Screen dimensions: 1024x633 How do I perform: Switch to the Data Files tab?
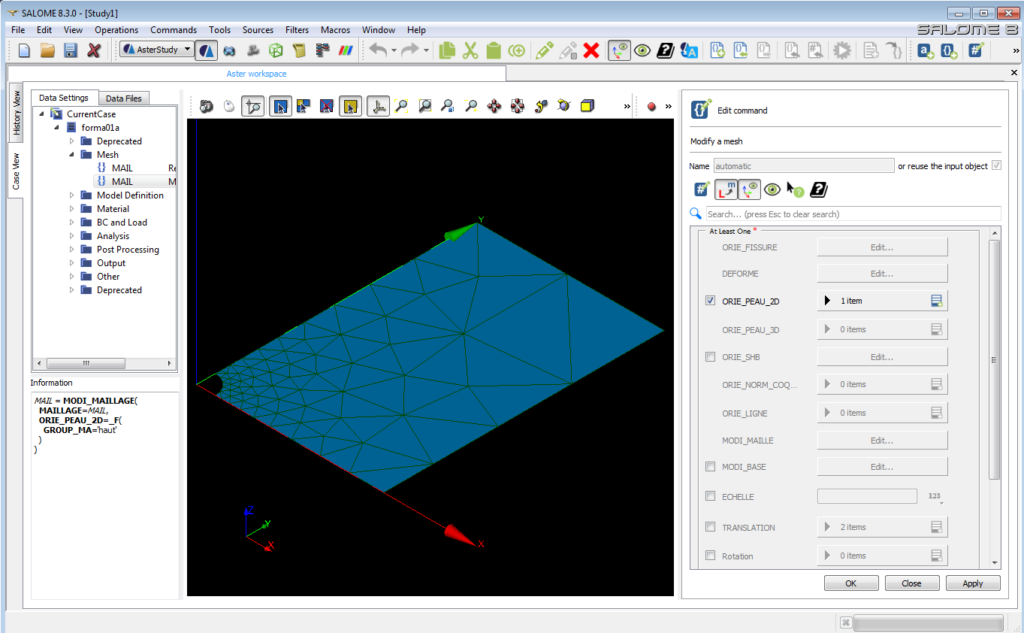click(124, 98)
